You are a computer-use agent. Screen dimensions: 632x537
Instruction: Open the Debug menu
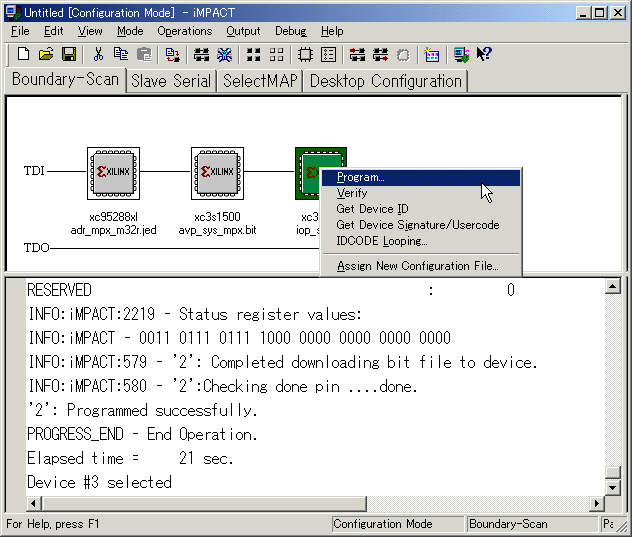click(x=291, y=31)
